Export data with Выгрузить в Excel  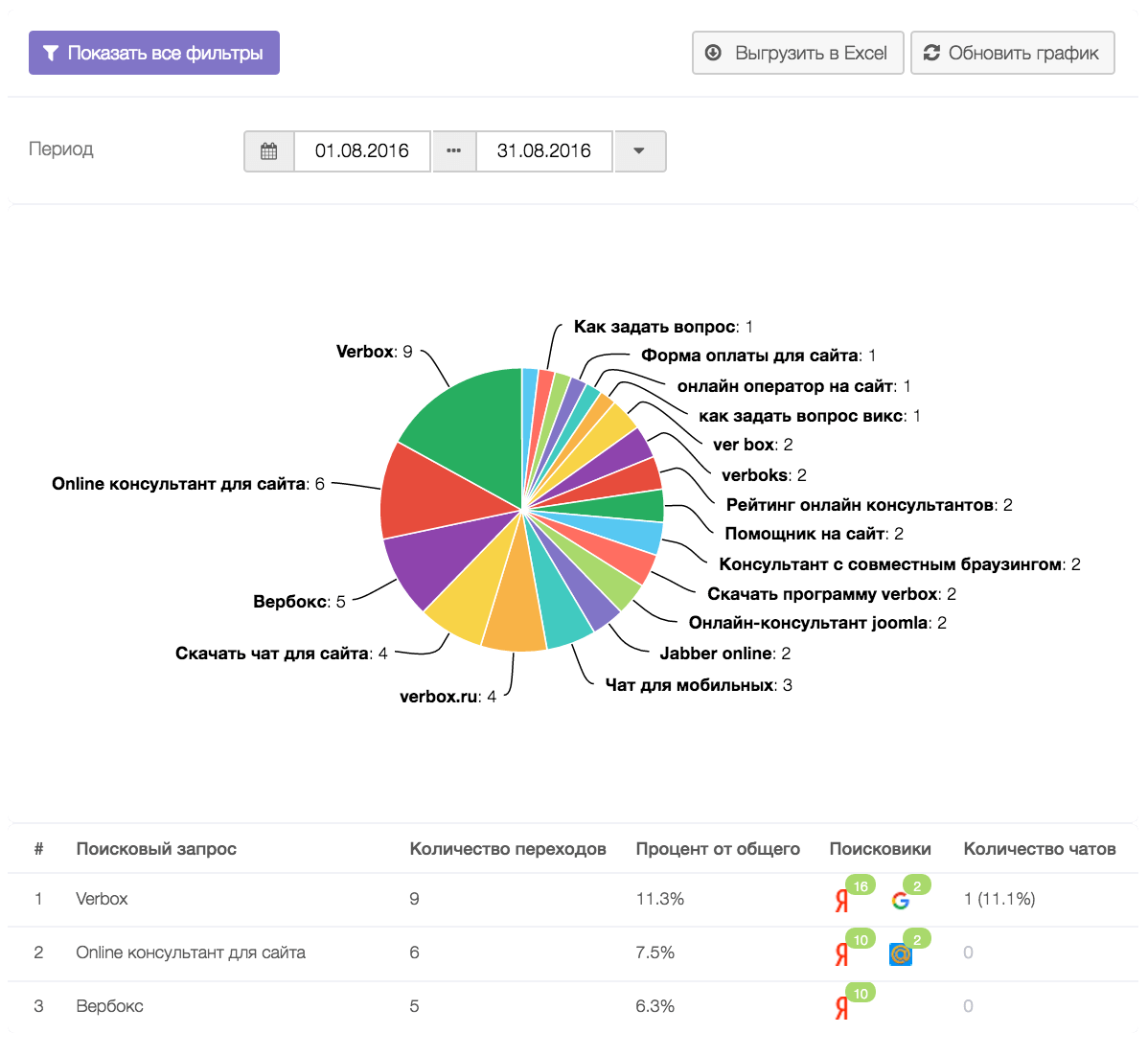(797, 53)
